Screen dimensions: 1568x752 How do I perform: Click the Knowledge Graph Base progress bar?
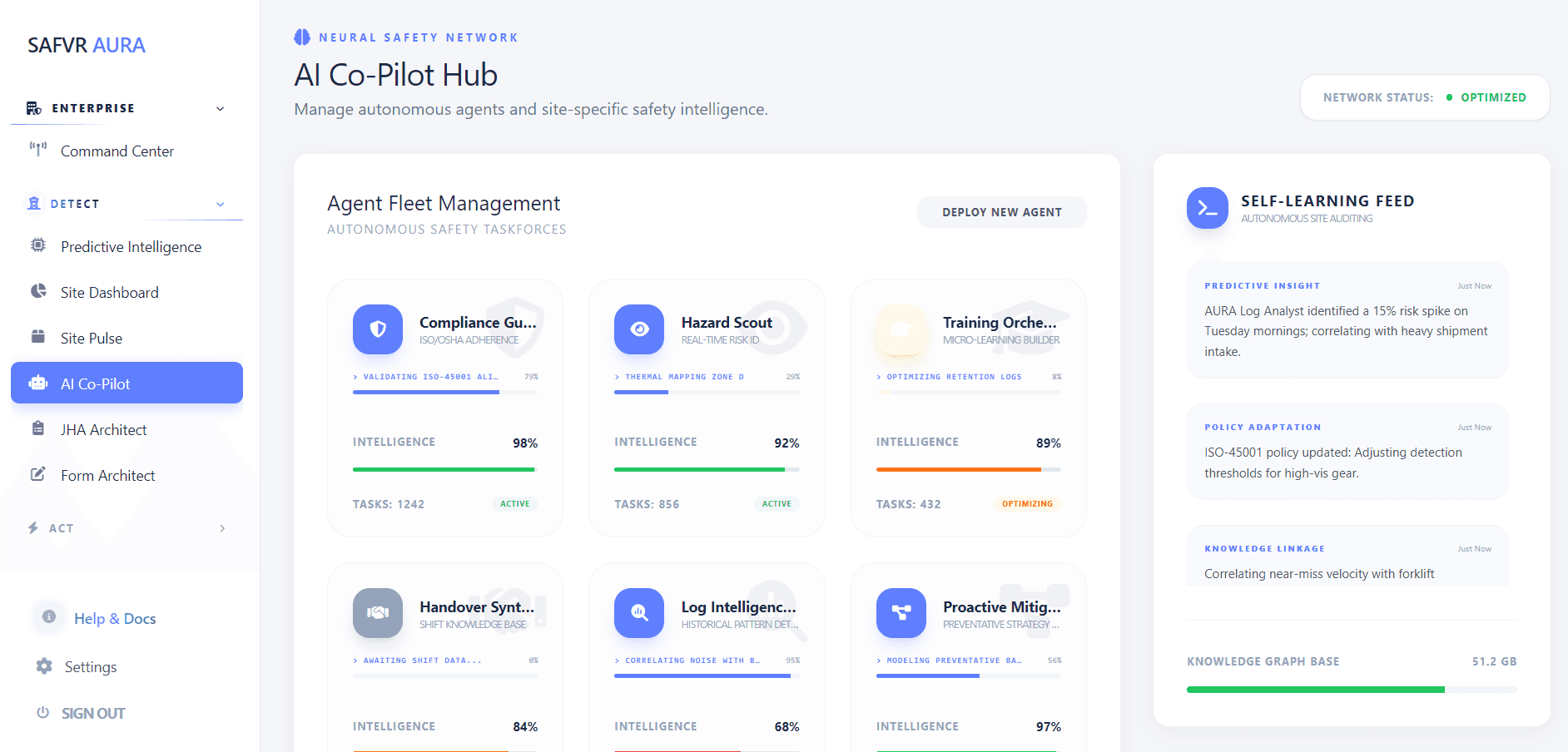pyautogui.click(x=1352, y=689)
